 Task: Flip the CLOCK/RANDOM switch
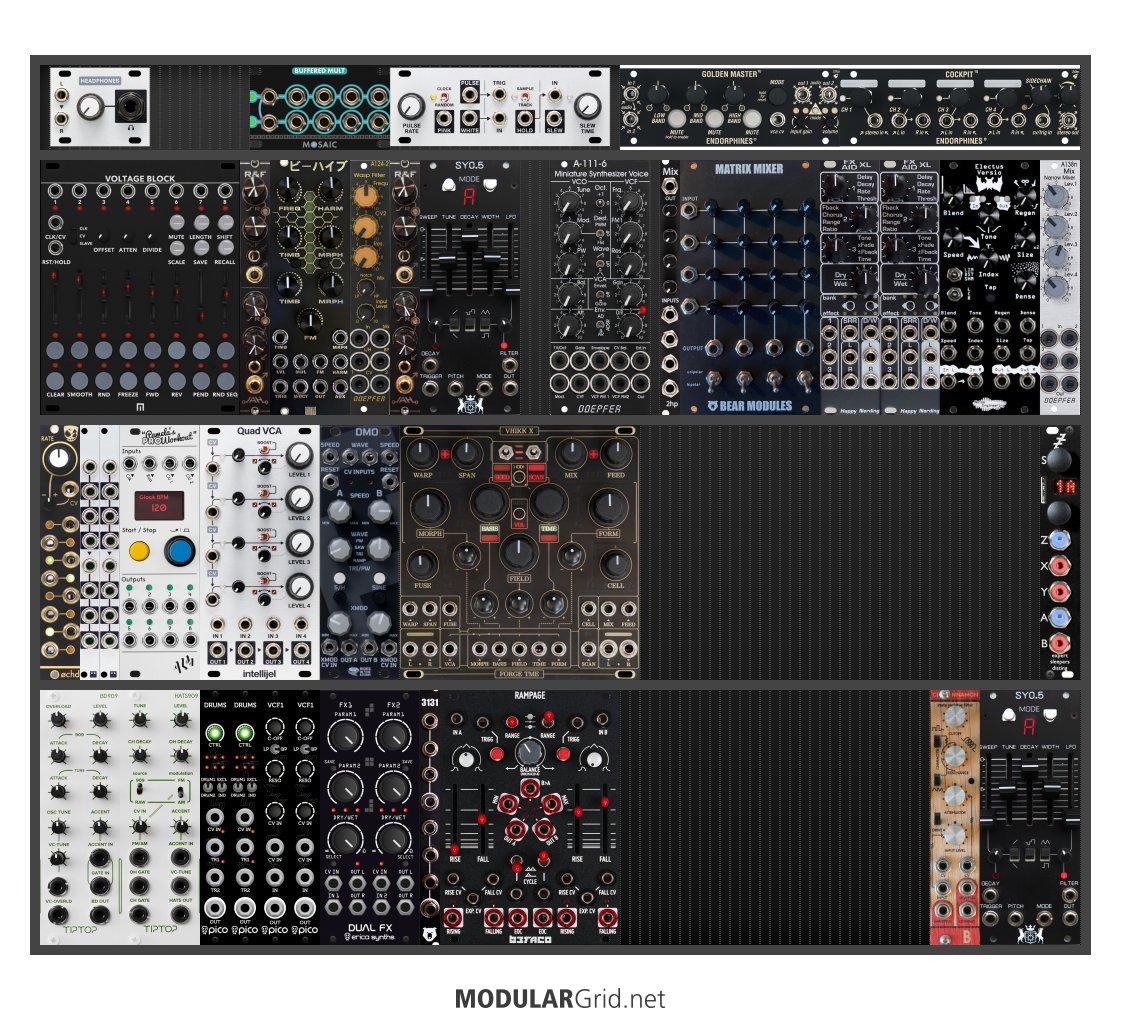443,96
